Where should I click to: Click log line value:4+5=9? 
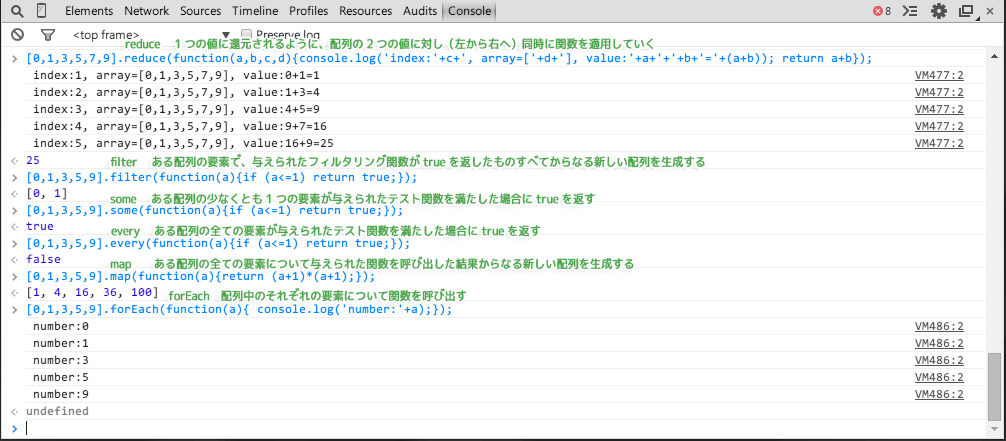point(176,109)
